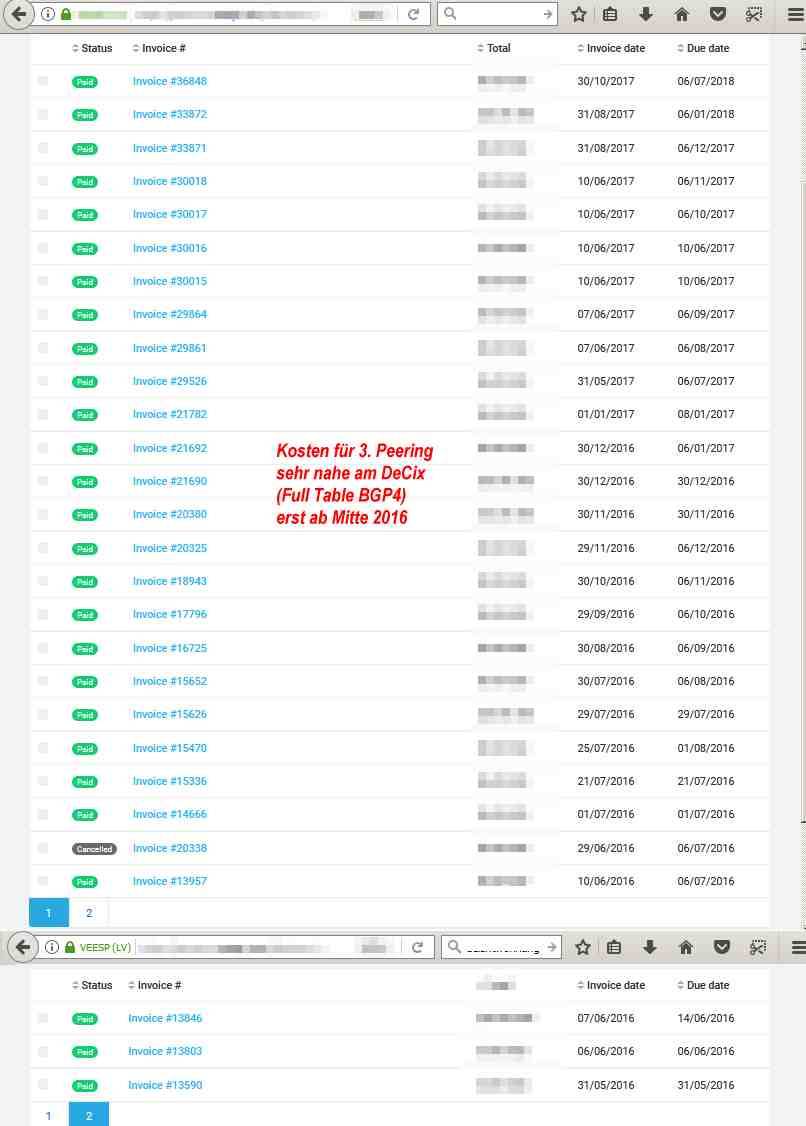This screenshot has height=1126, width=806.
Task: Switch to page 1 in bottom pagination
Action: coord(48,1116)
